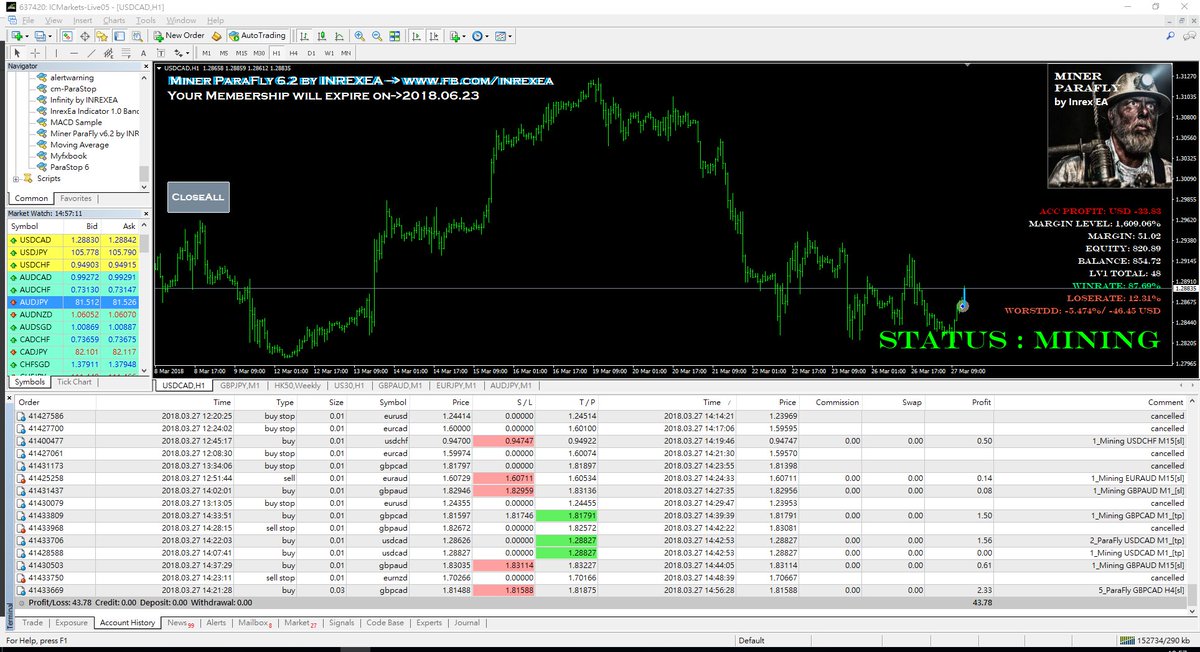Toggle AutoTrading on or off
Image resolution: width=1200 pixels, height=652 pixels.
click(x=257, y=35)
